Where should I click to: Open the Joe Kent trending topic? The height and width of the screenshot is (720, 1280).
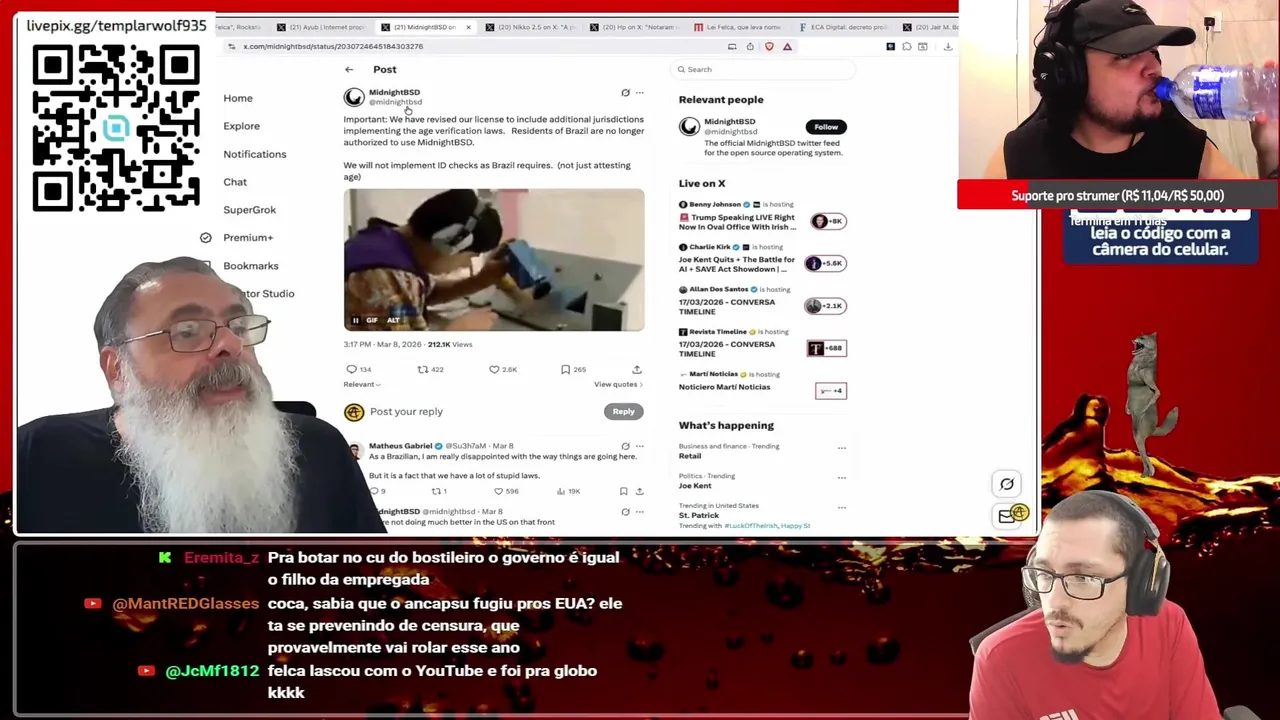click(695, 486)
